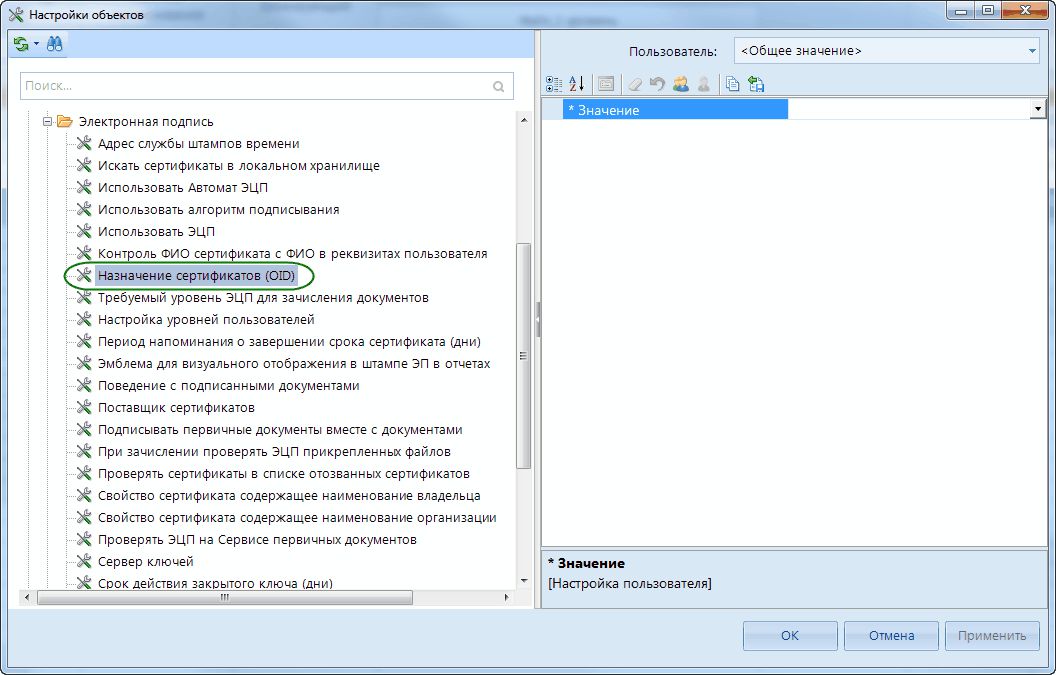Click the binoculars find icon

click(x=54, y=44)
